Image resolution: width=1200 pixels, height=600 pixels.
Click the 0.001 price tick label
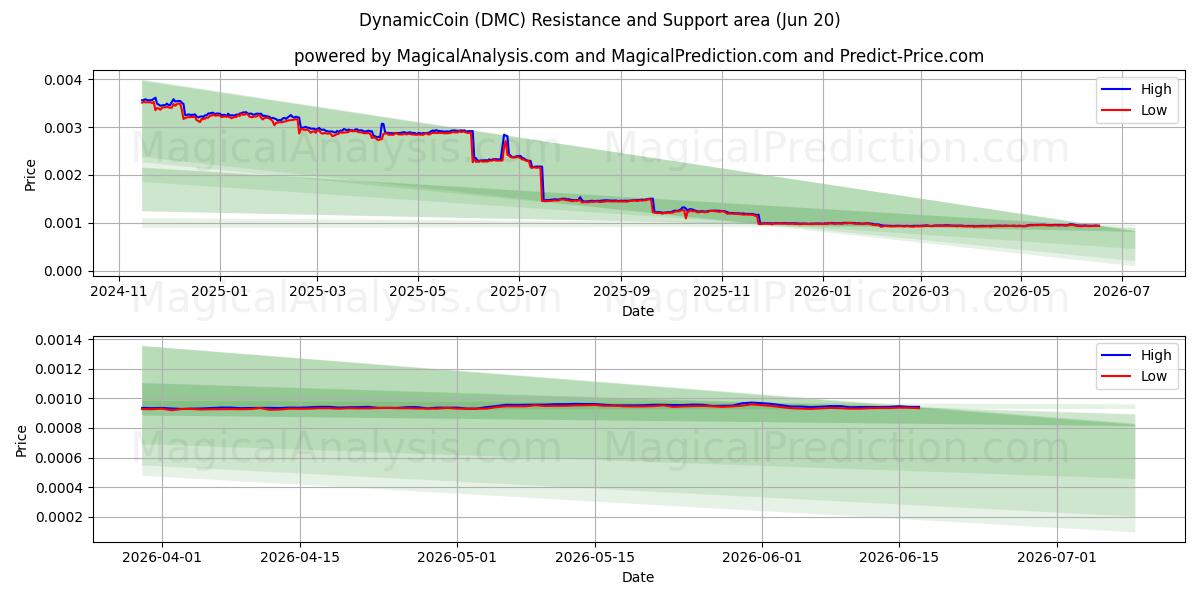(66, 223)
